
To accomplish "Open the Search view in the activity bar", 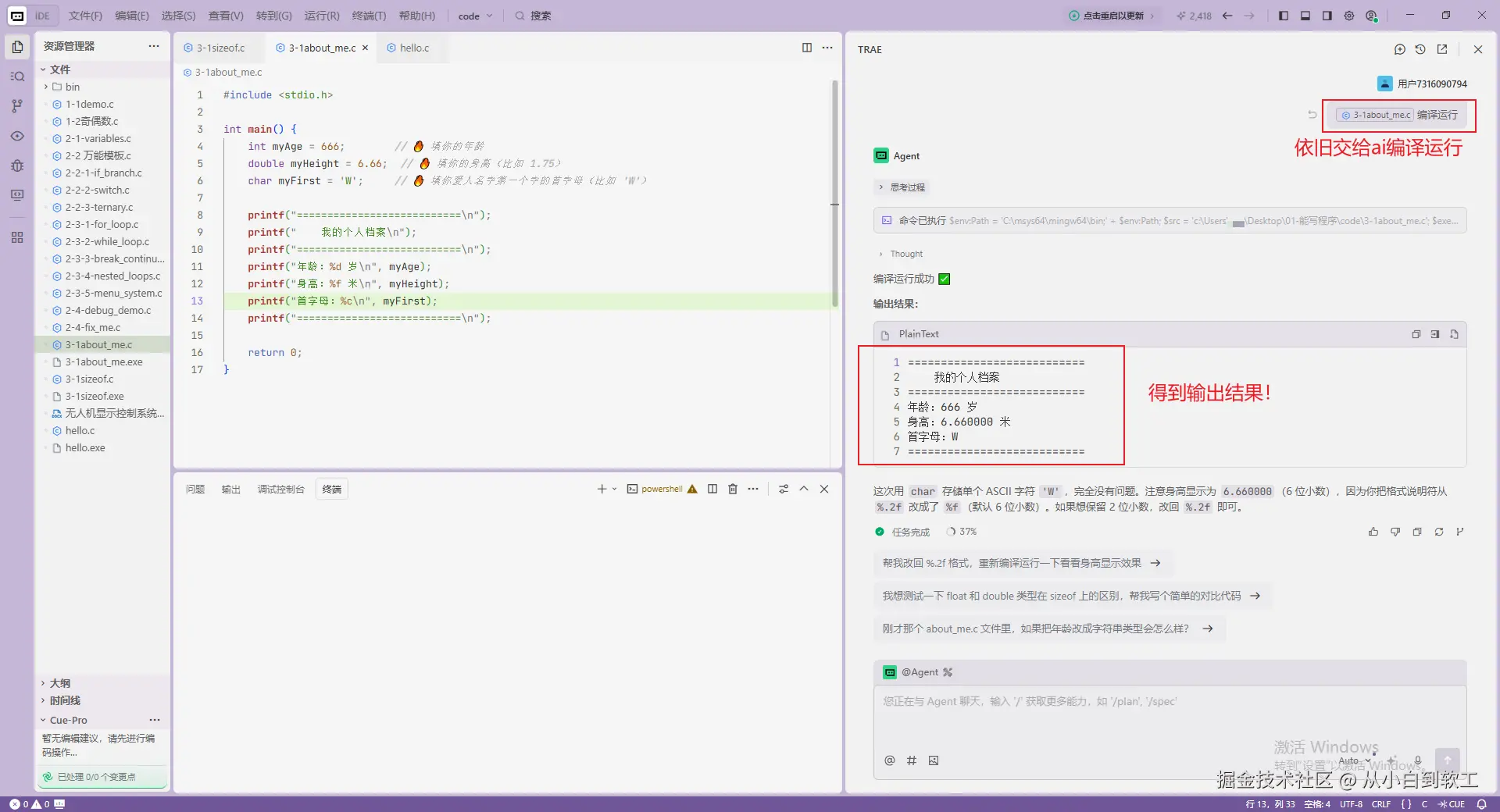I will tap(17, 77).
